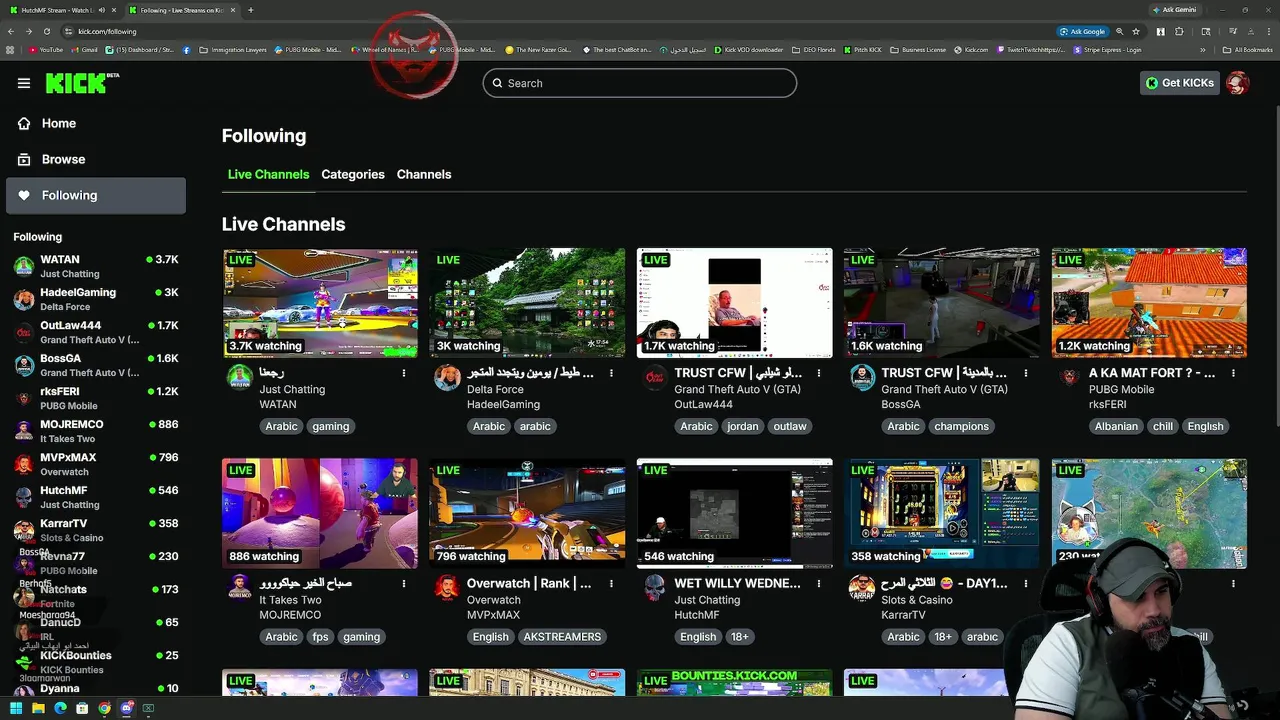Click BossGA avatar under stream card
Viewport: 1280px width, 720px height.
point(861,377)
